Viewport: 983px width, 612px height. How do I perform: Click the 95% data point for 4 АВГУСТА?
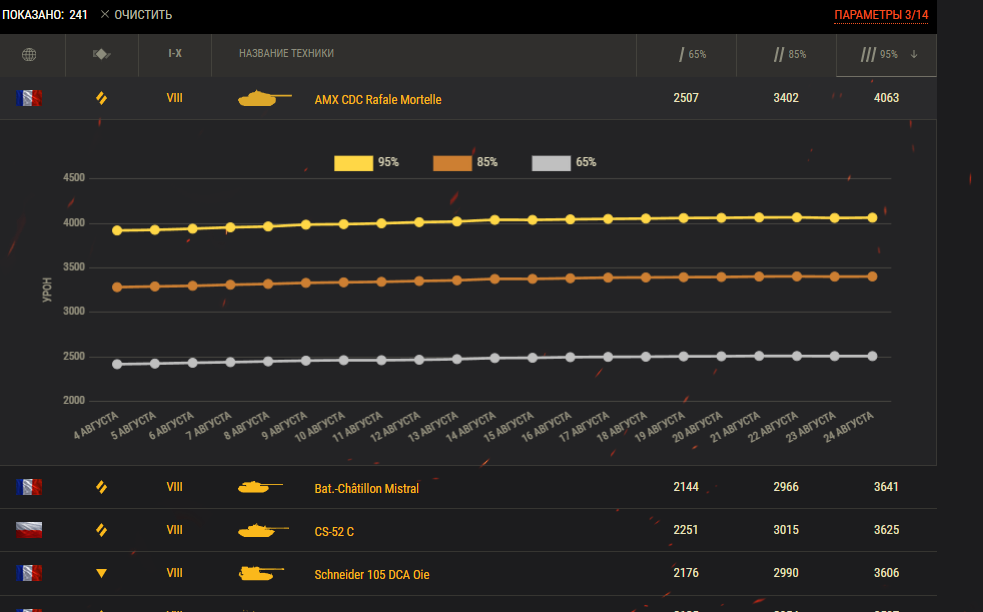[x=117, y=231]
